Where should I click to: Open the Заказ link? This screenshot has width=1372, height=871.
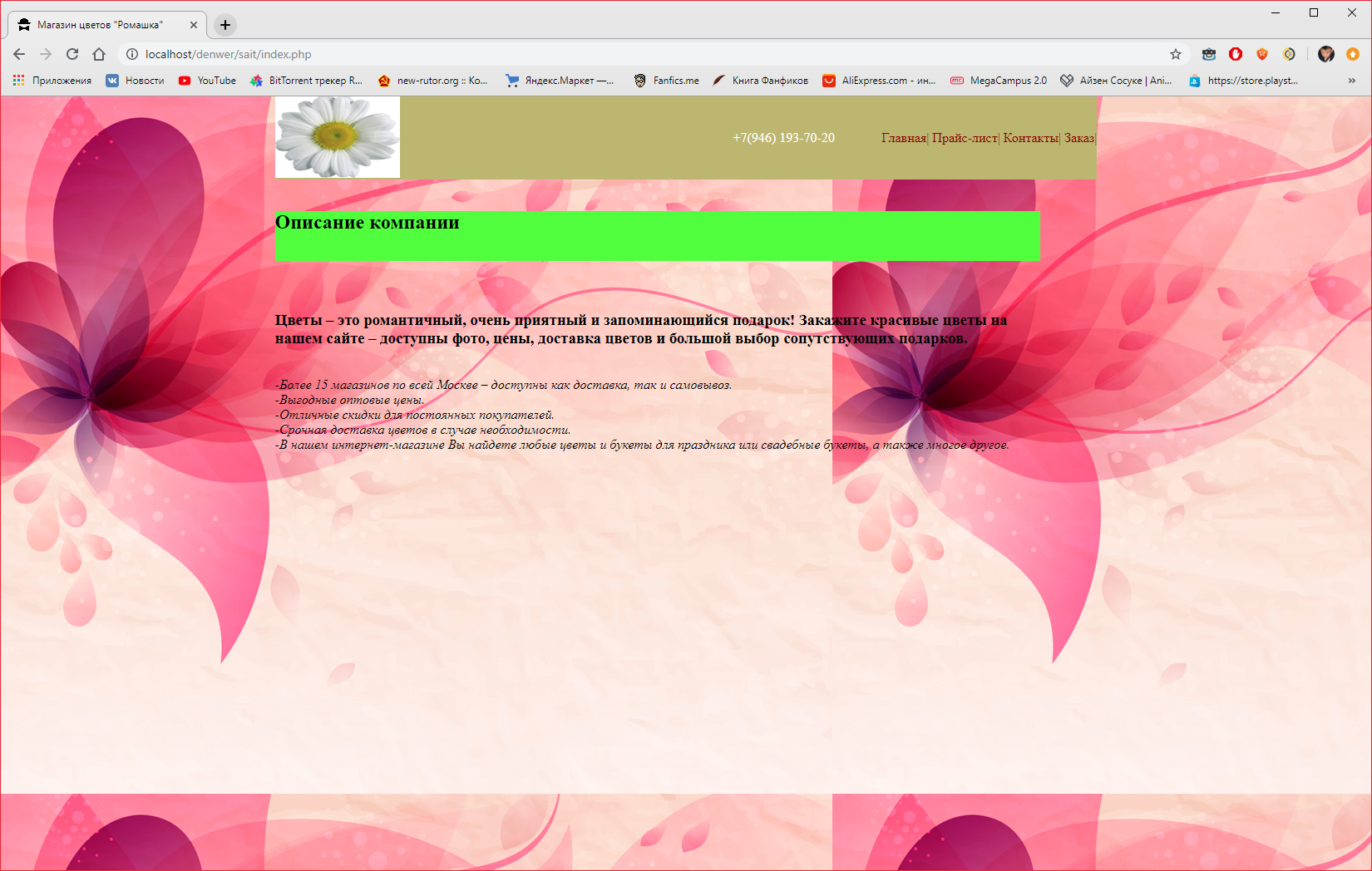[1078, 138]
